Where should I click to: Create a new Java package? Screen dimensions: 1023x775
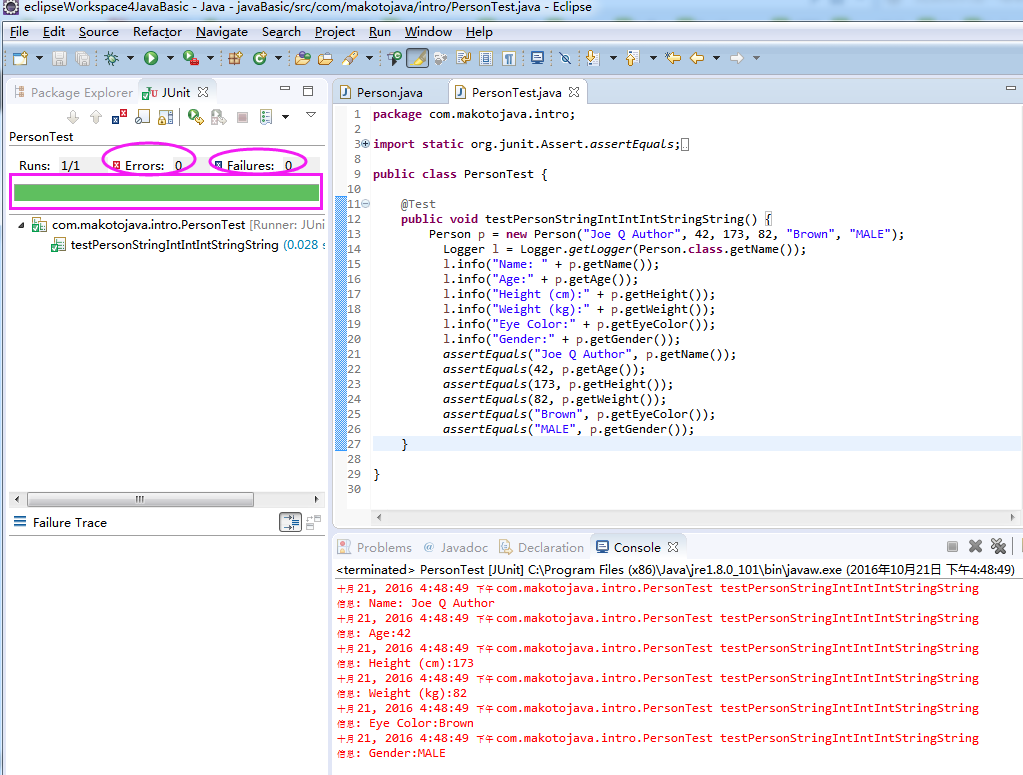[236, 59]
